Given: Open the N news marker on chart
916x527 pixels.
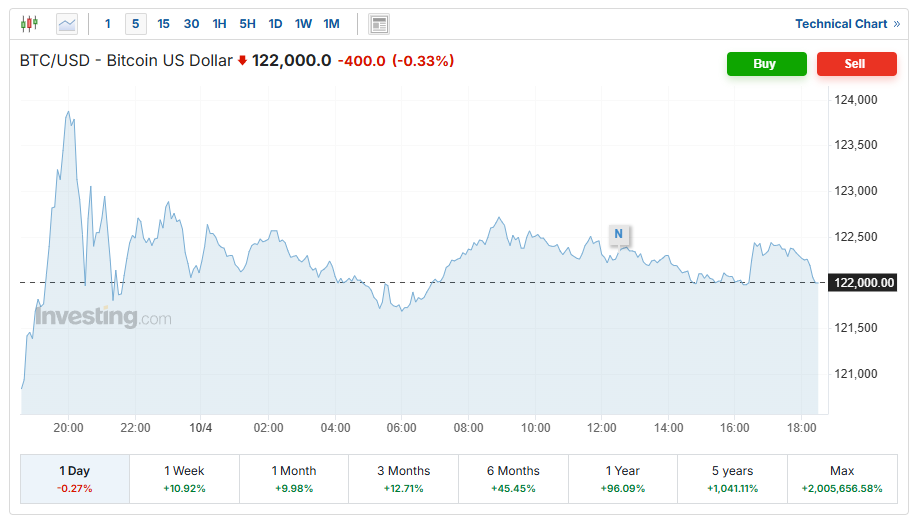Looking at the screenshot, I should pyautogui.click(x=619, y=234).
